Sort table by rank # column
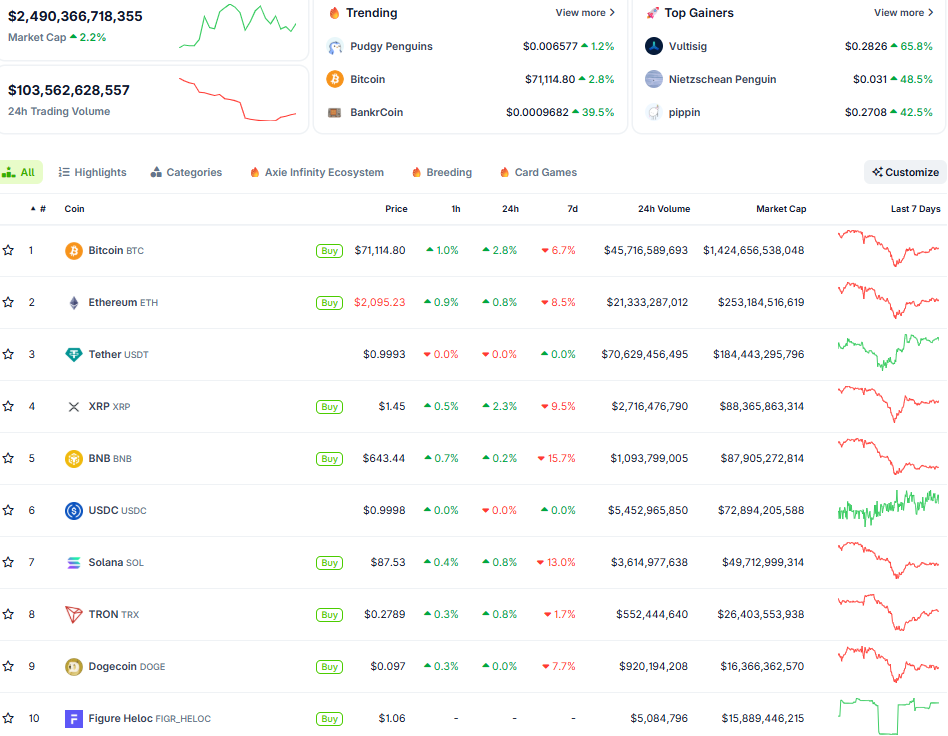 tap(42, 209)
